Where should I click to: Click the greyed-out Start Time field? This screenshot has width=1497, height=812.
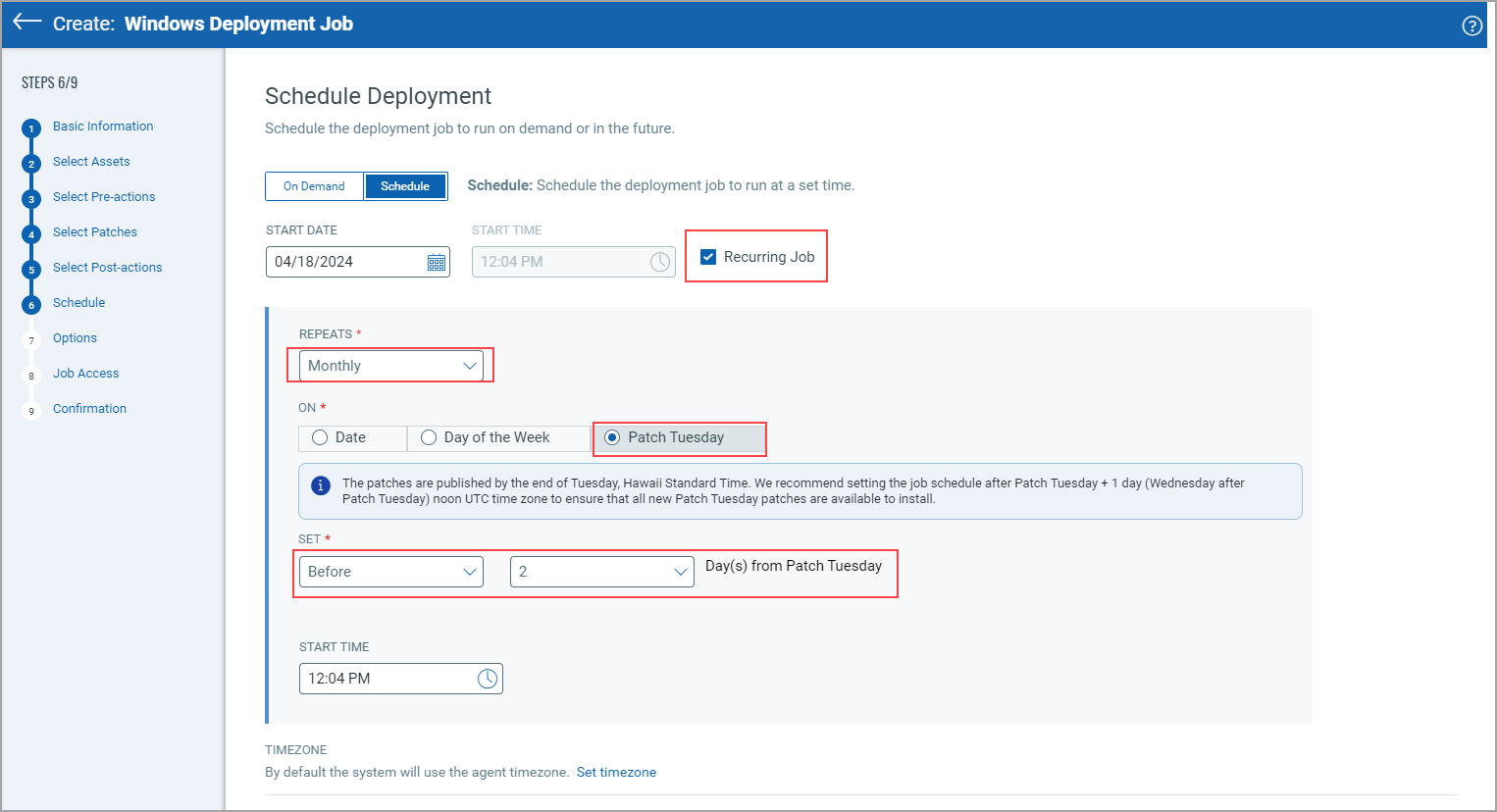[x=574, y=262]
